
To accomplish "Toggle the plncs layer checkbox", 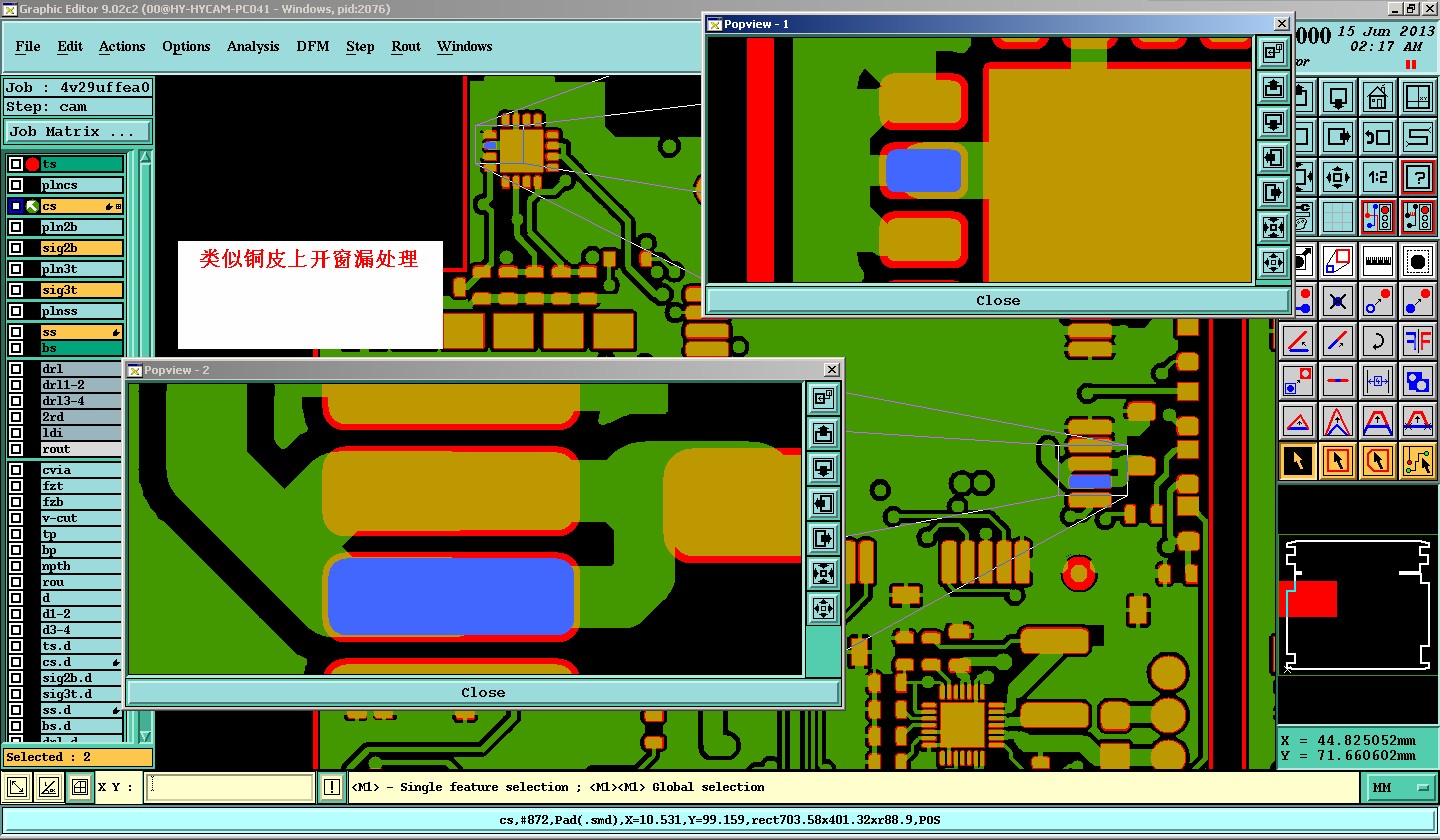I will tap(16, 185).
